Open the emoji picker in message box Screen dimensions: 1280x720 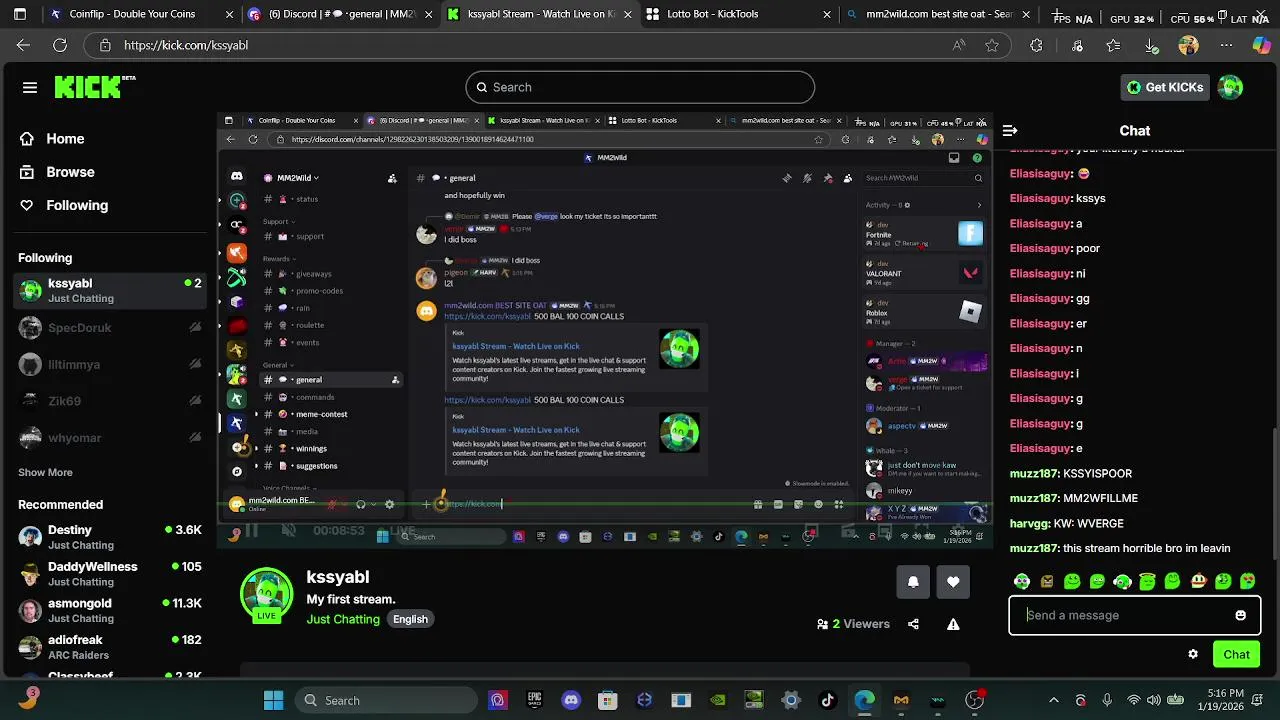1240,615
